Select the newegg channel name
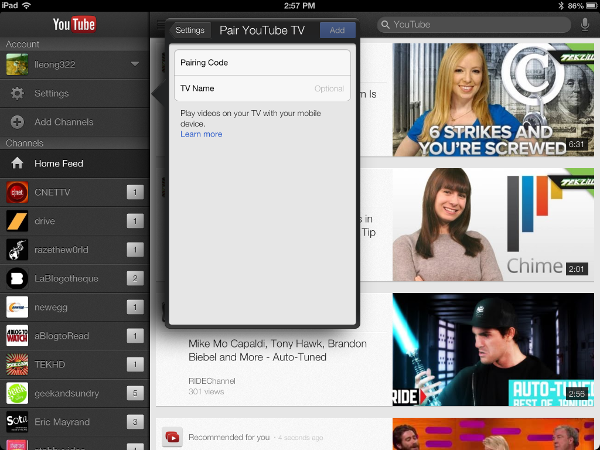 point(51,307)
